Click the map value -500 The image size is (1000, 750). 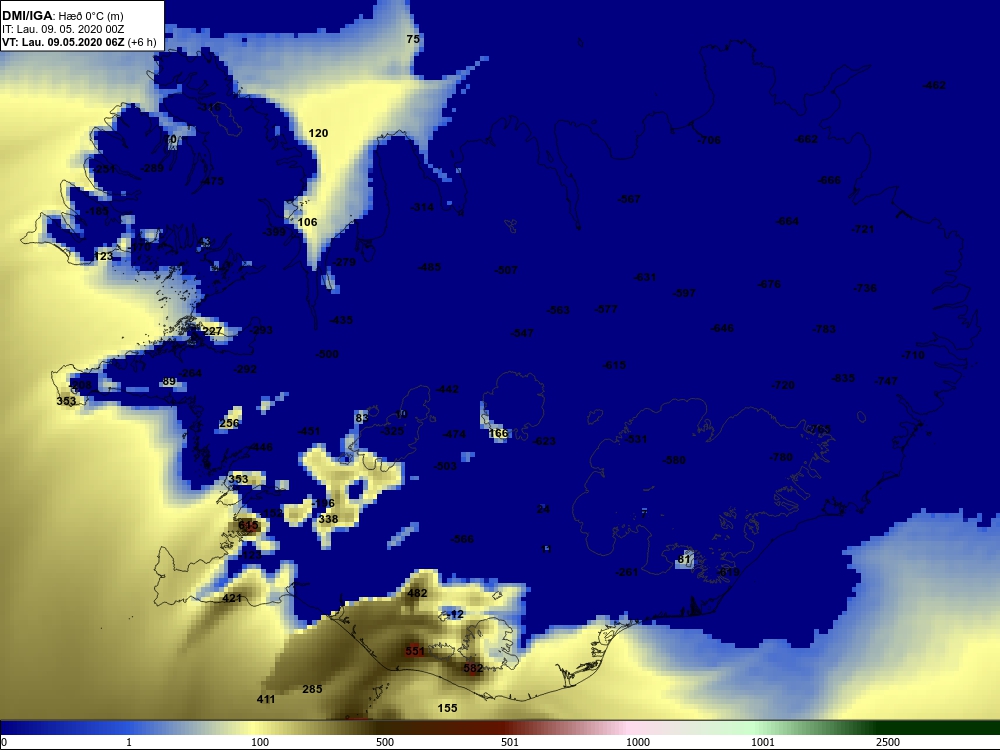pyautogui.click(x=327, y=354)
